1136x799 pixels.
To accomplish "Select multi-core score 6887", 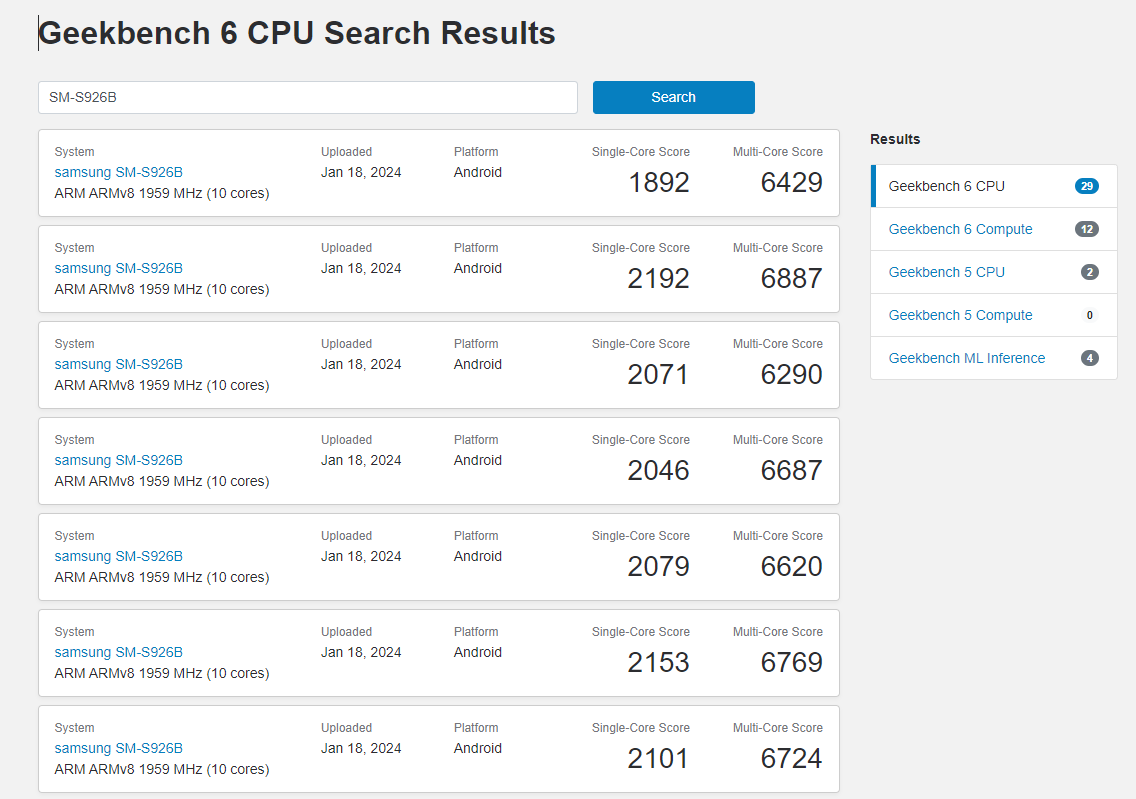I will tap(791, 278).
